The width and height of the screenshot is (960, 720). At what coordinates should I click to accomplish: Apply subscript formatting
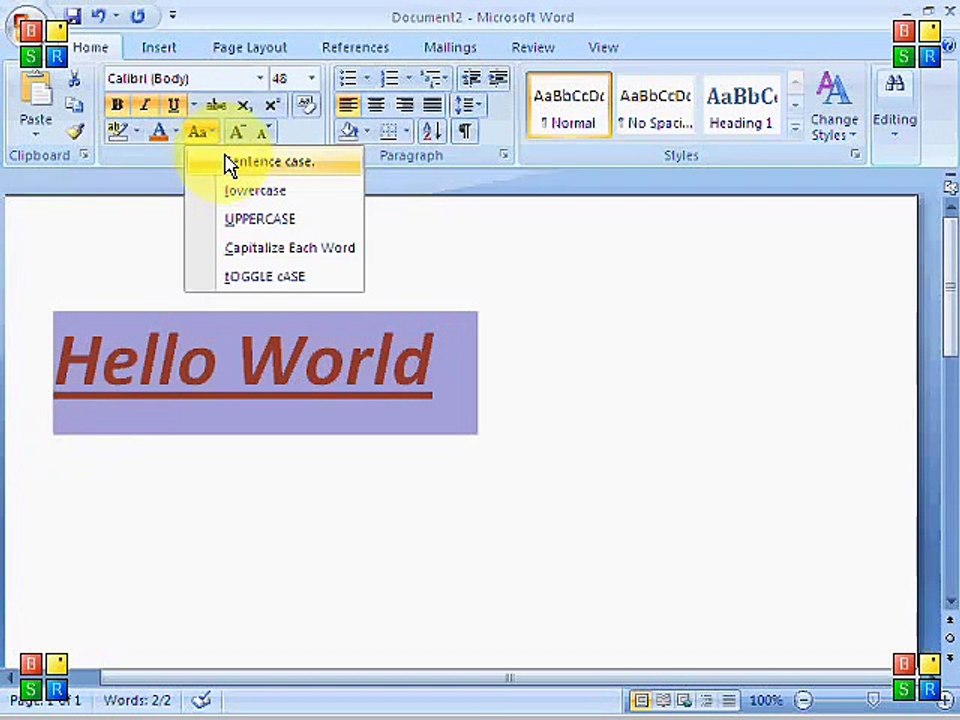244,105
